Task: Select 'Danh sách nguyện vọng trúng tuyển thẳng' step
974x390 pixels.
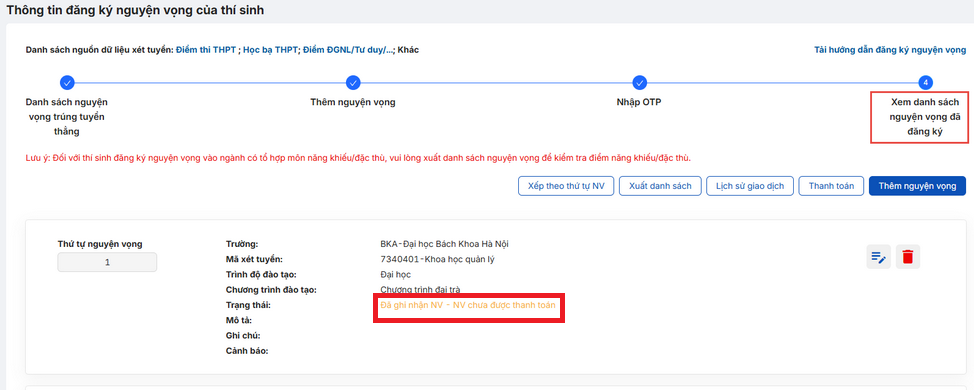Action: coord(67,117)
